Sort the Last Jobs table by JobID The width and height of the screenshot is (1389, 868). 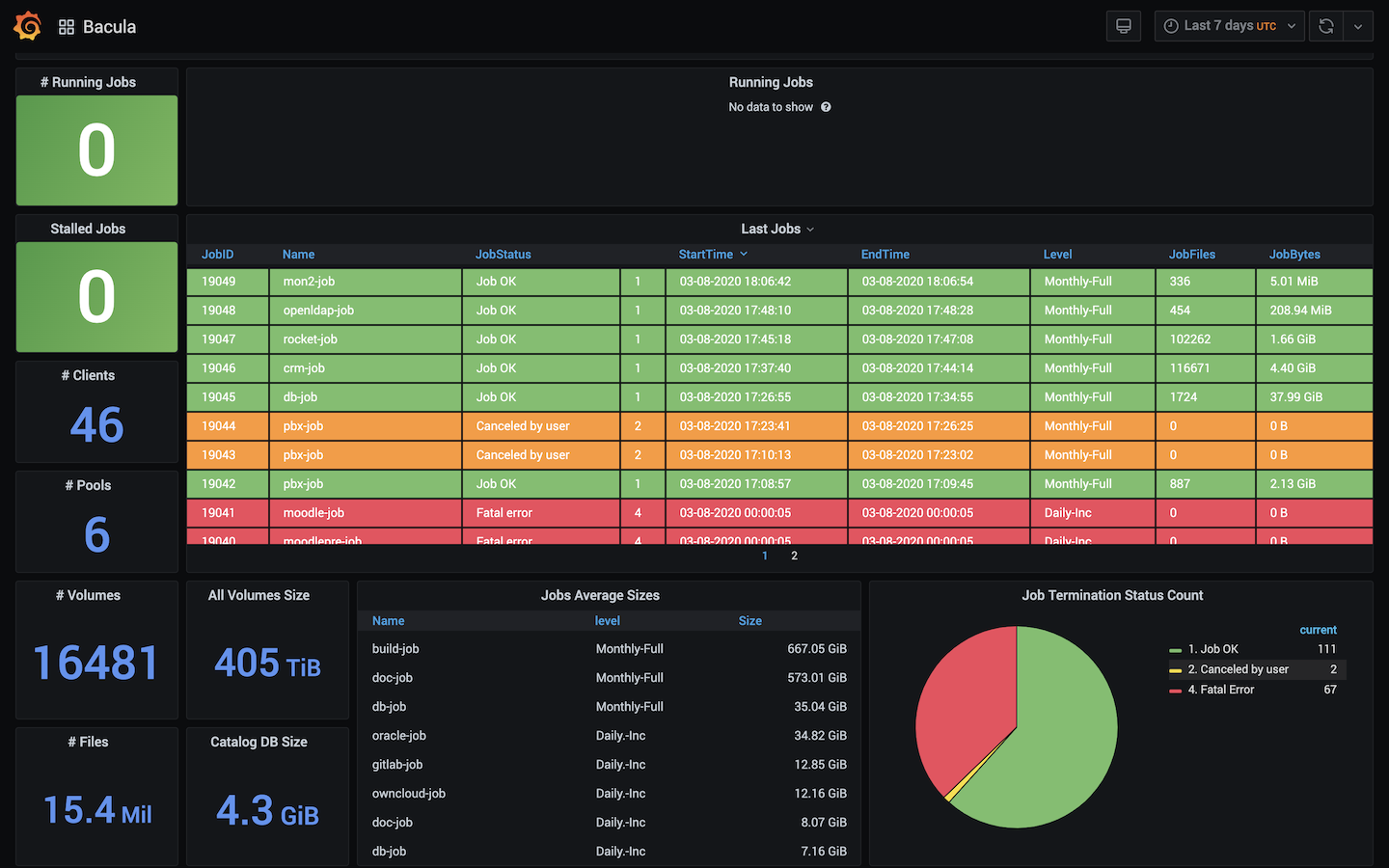[x=218, y=255]
